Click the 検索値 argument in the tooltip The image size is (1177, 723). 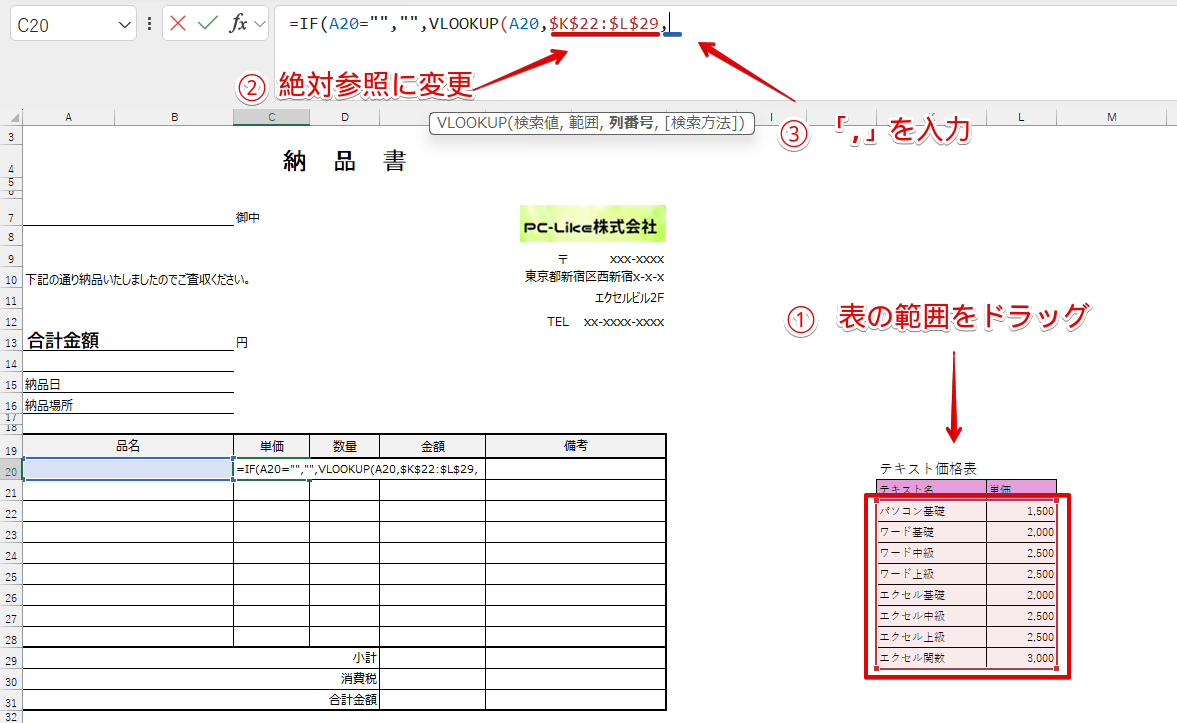click(537, 123)
